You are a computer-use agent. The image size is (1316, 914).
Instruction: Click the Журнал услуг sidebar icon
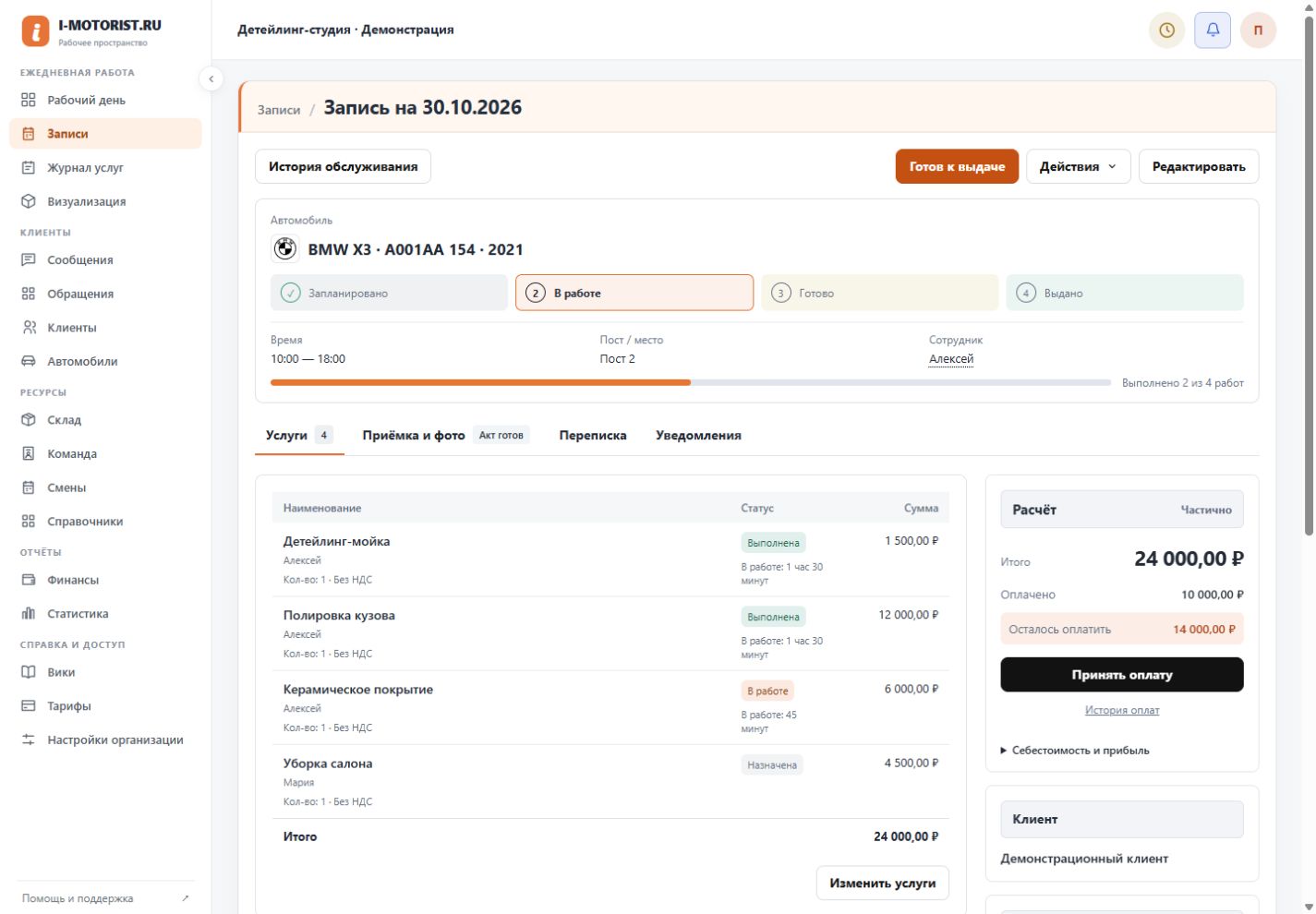[29, 167]
